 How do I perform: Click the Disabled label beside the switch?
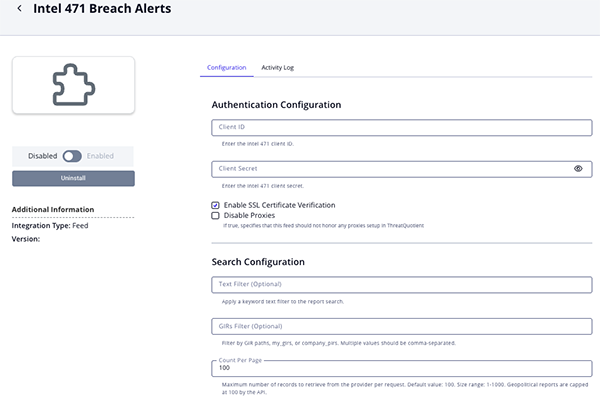point(42,156)
